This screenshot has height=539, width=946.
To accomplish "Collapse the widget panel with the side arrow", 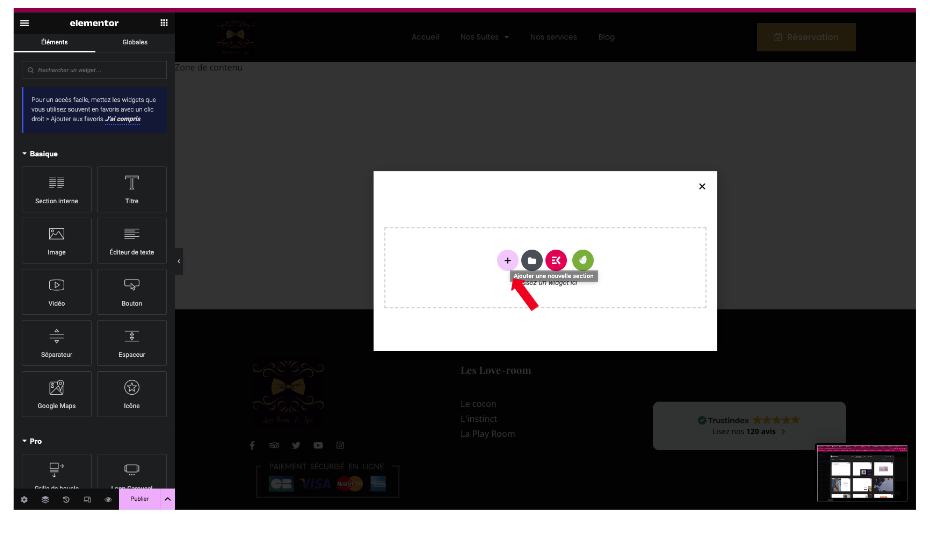I will tap(179, 261).
